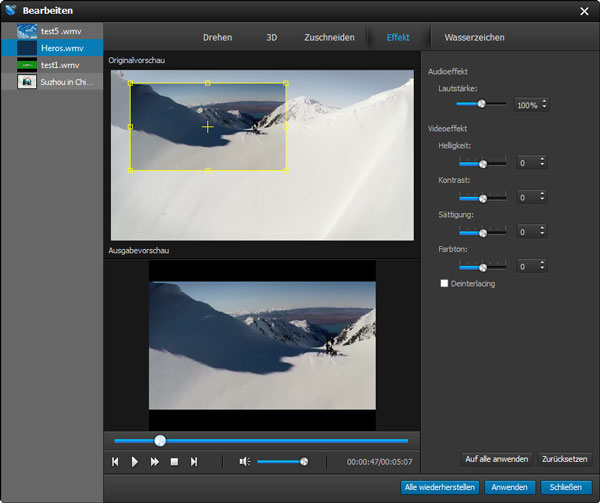
Task: Jump to the previous frame
Action: click(x=116, y=461)
